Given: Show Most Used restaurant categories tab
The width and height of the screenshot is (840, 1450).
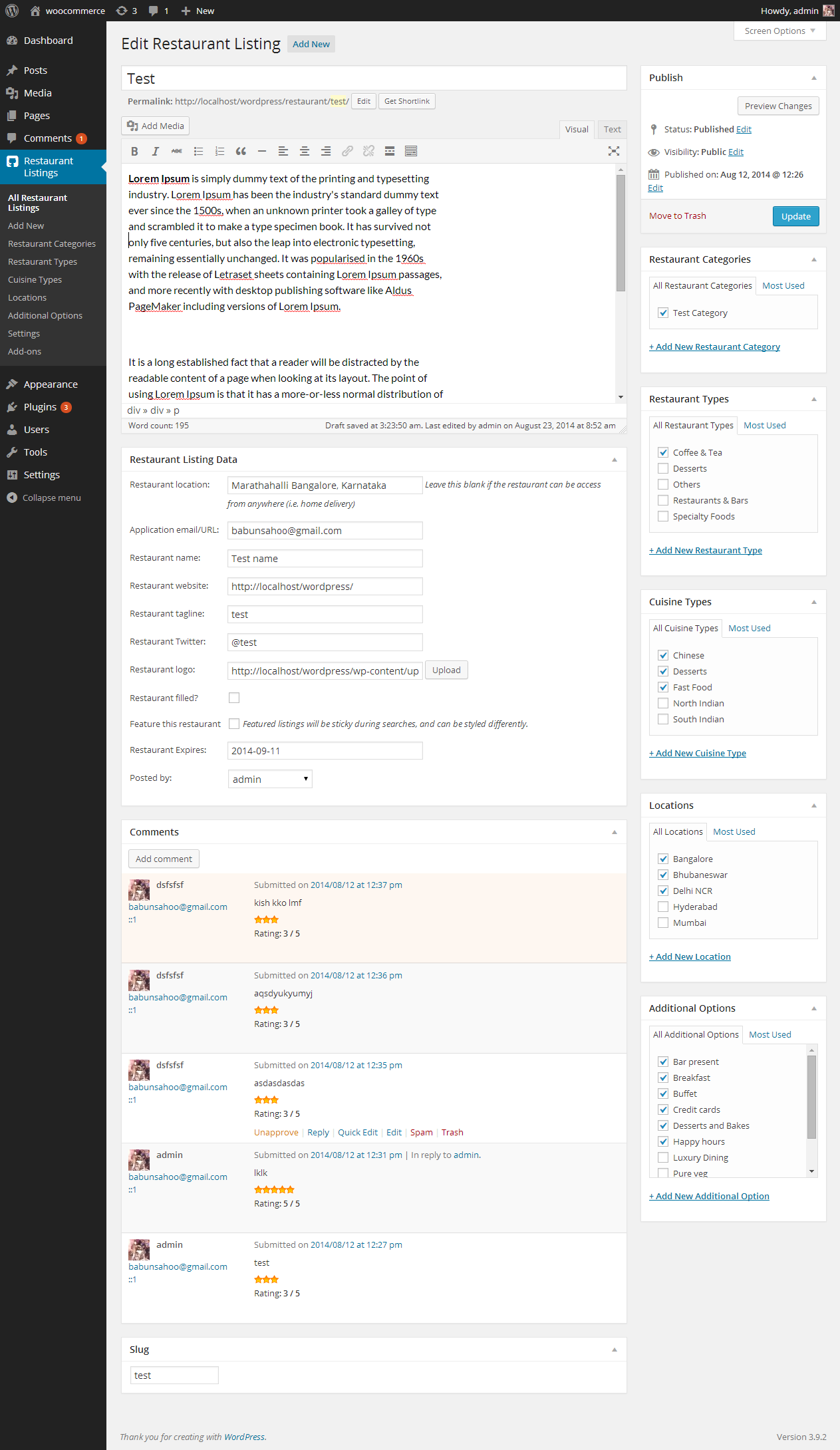Looking at the screenshot, I should pyautogui.click(x=783, y=285).
